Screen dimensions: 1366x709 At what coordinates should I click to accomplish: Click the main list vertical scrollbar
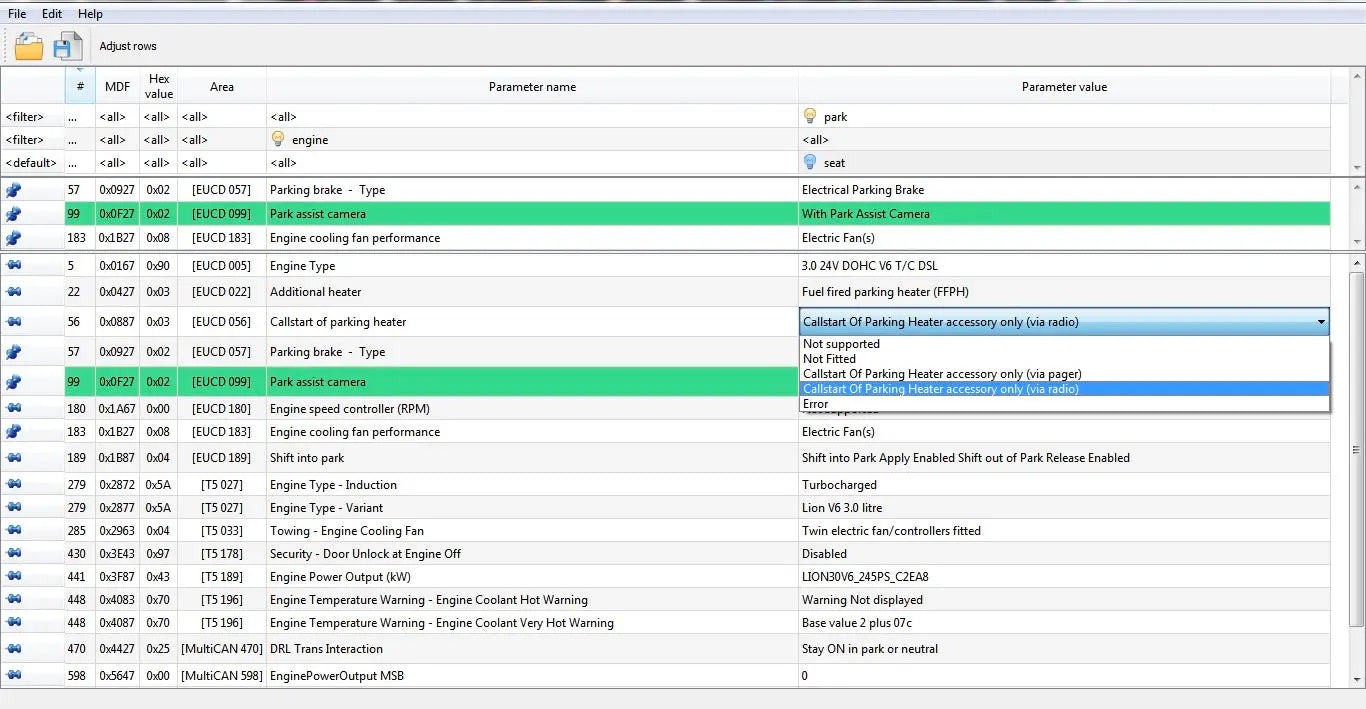1357,450
